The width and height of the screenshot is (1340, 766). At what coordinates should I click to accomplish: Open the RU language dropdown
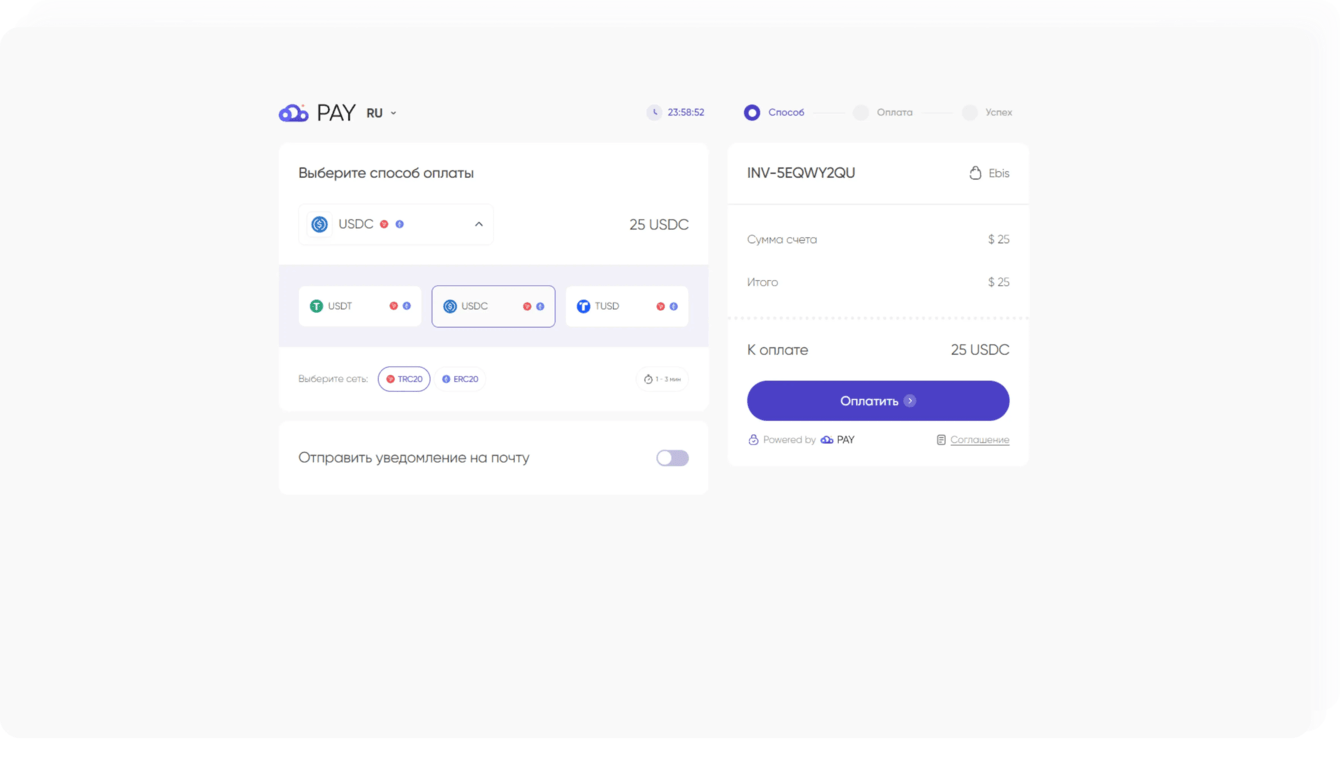pyautogui.click(x=381, y=113)
